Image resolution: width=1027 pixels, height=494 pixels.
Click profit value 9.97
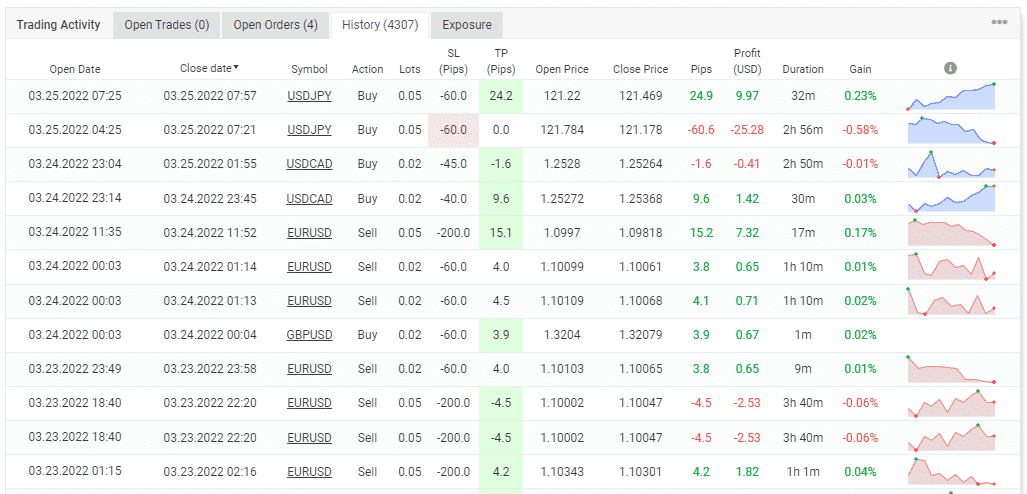[x=747, y=96]
